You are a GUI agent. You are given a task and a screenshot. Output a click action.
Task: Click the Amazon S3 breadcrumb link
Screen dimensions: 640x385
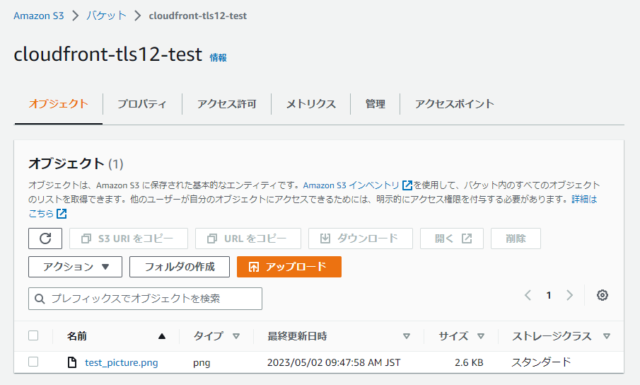click(39, 16)
